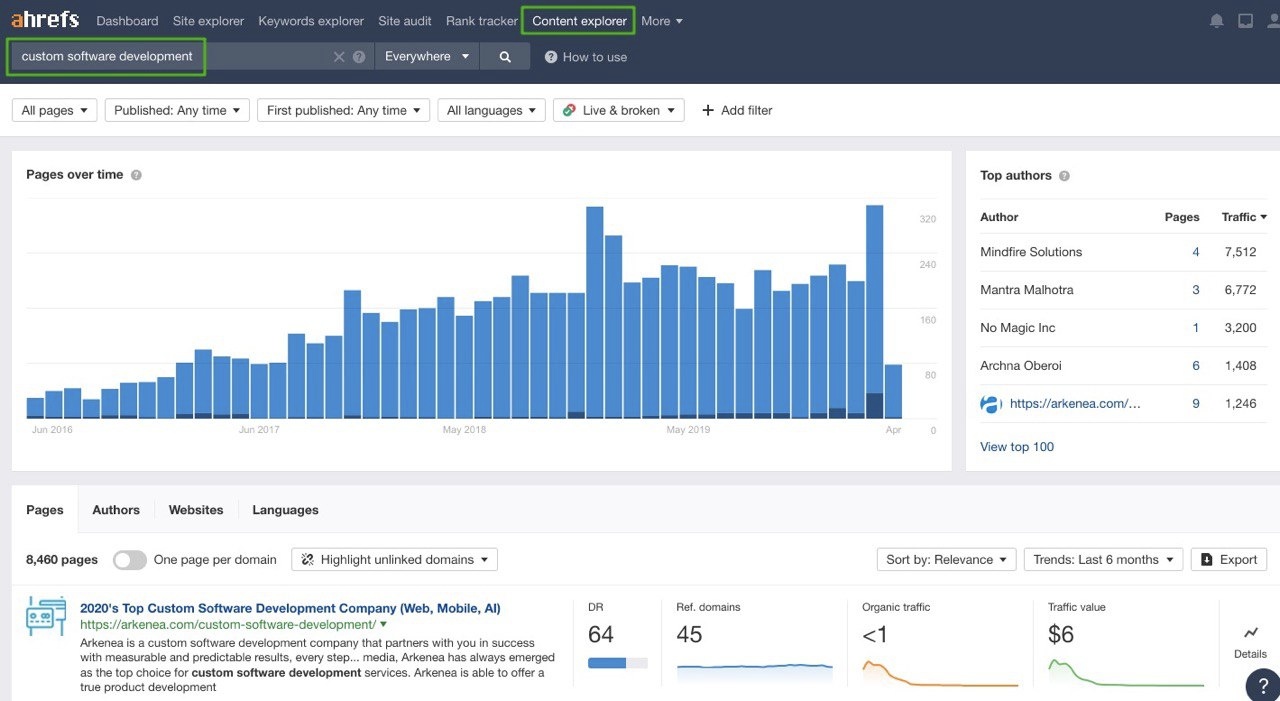Screen dimensions: 1280x701
Task: Open the Details trend icon
Action: pos(1250,633)
